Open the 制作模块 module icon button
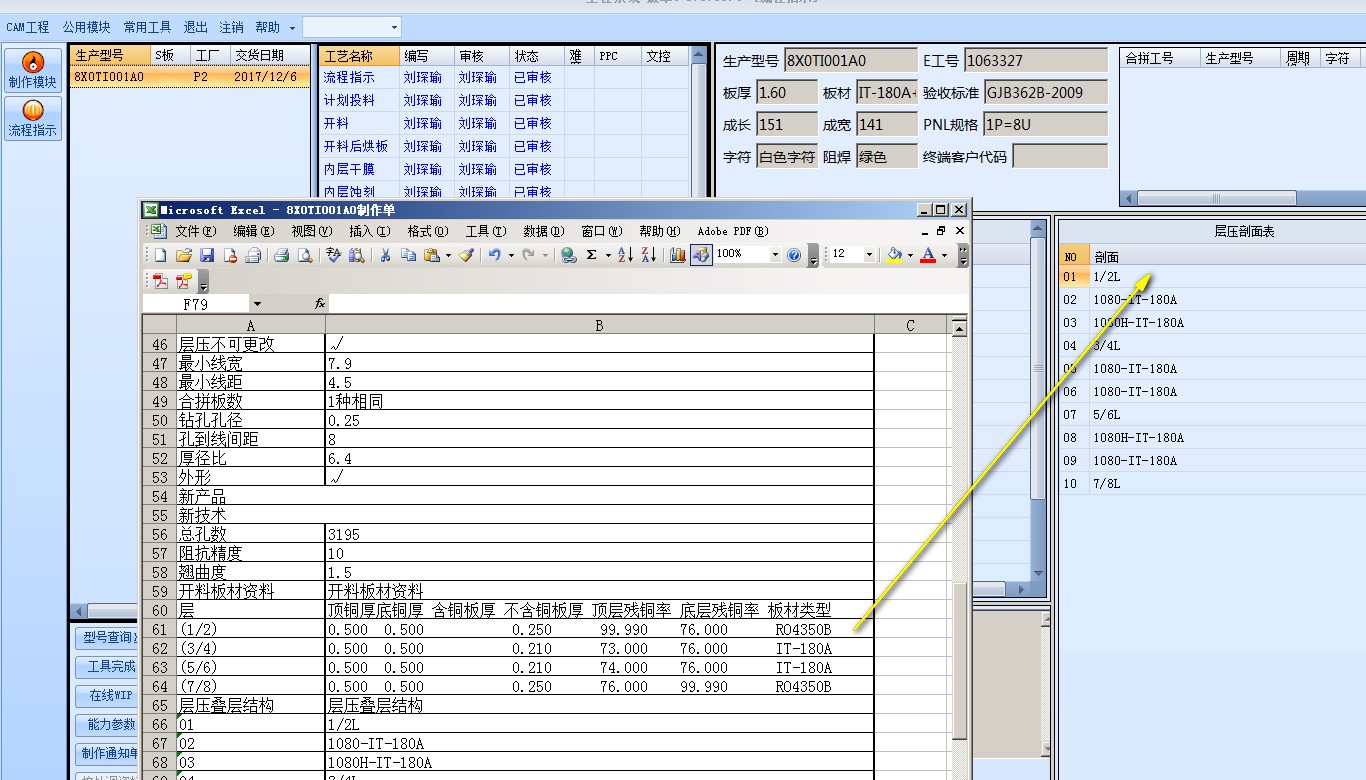 point(33,70)
